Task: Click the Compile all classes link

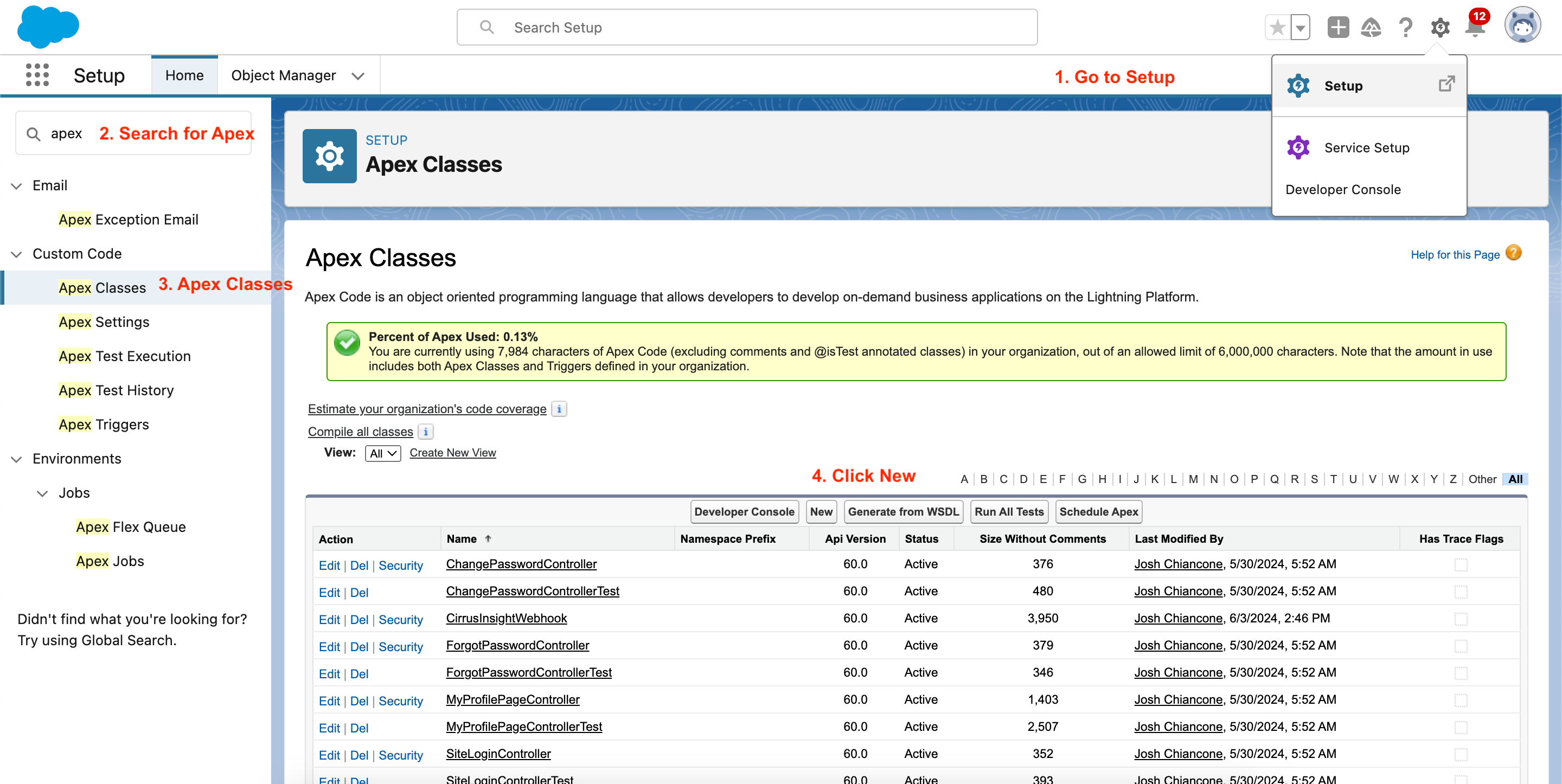Action: click(360, 432)
